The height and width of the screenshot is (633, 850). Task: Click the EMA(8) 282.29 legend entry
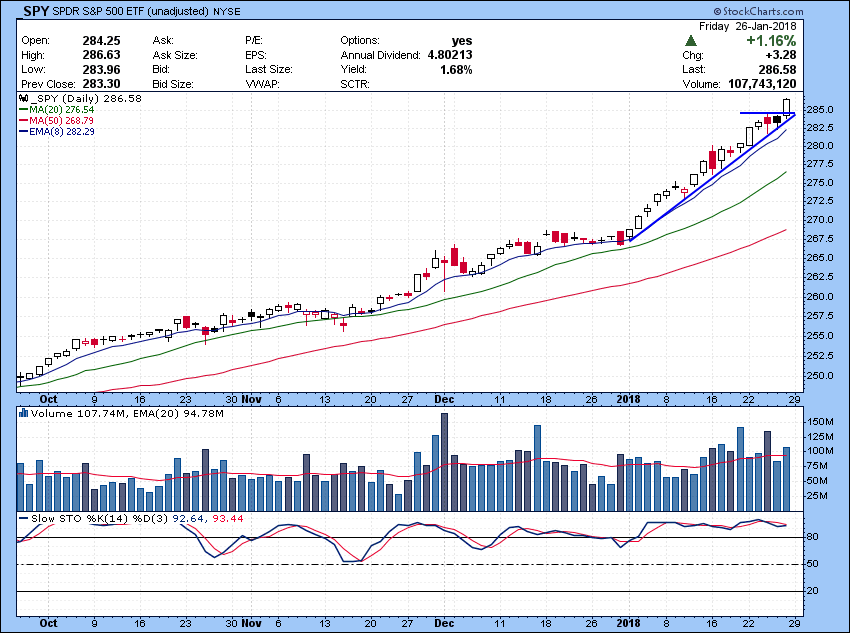click(56, 131)
